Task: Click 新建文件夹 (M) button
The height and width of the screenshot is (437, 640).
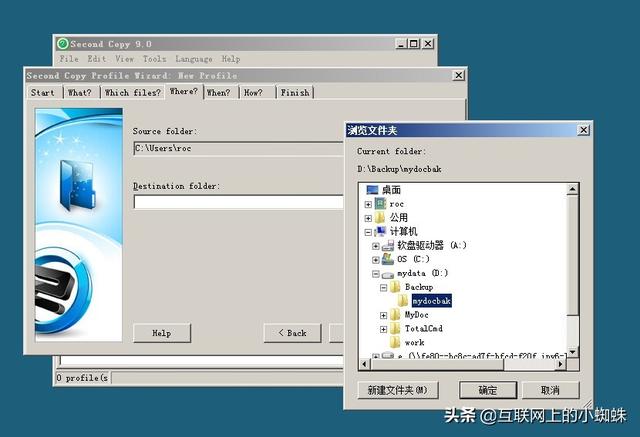Action: 398,390
